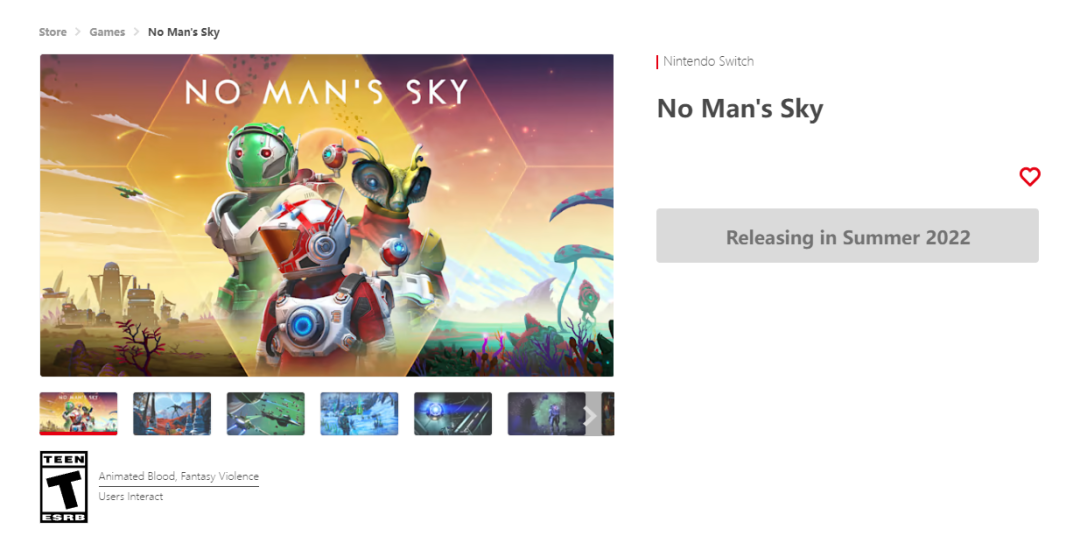Image resolution: width=1080 pixels, height=543 pixels.
Task: Click the No Man's Sky title heading
Action: tap(740, 109)
